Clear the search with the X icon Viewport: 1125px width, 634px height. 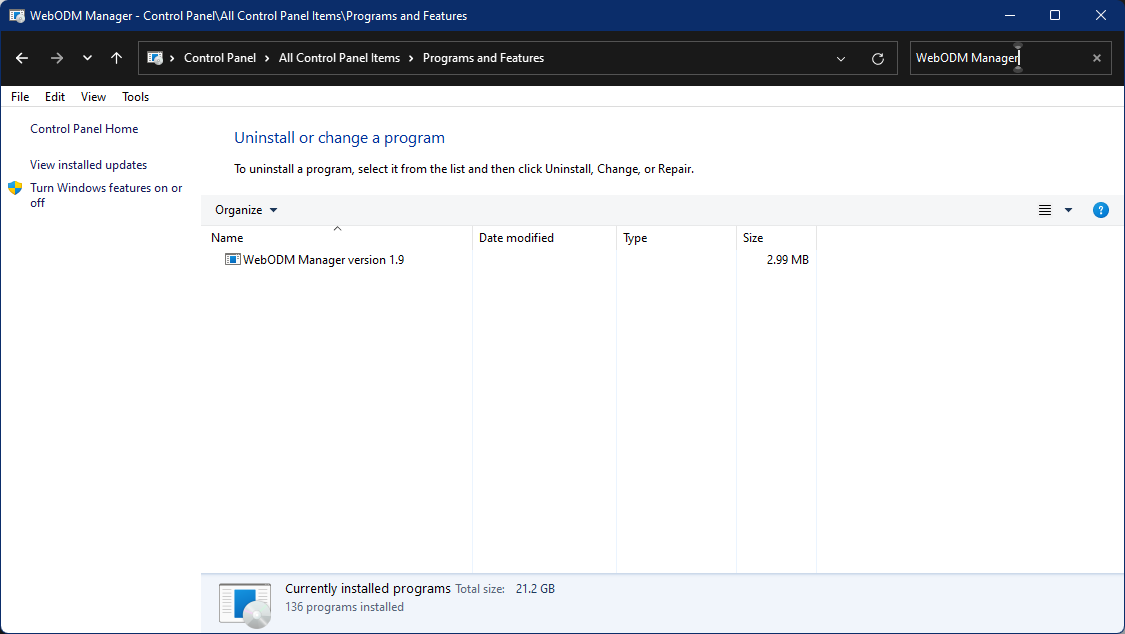coord(1096,58)
